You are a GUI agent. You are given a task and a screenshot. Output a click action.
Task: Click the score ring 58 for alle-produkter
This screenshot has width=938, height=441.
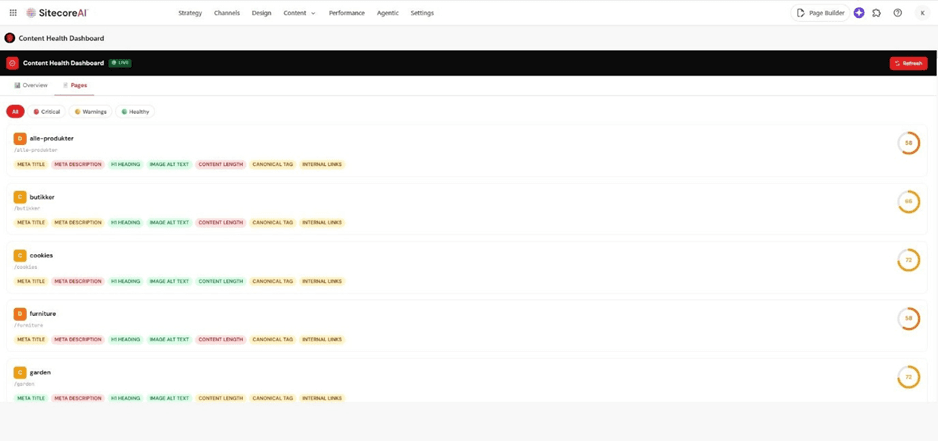[908, 143]
